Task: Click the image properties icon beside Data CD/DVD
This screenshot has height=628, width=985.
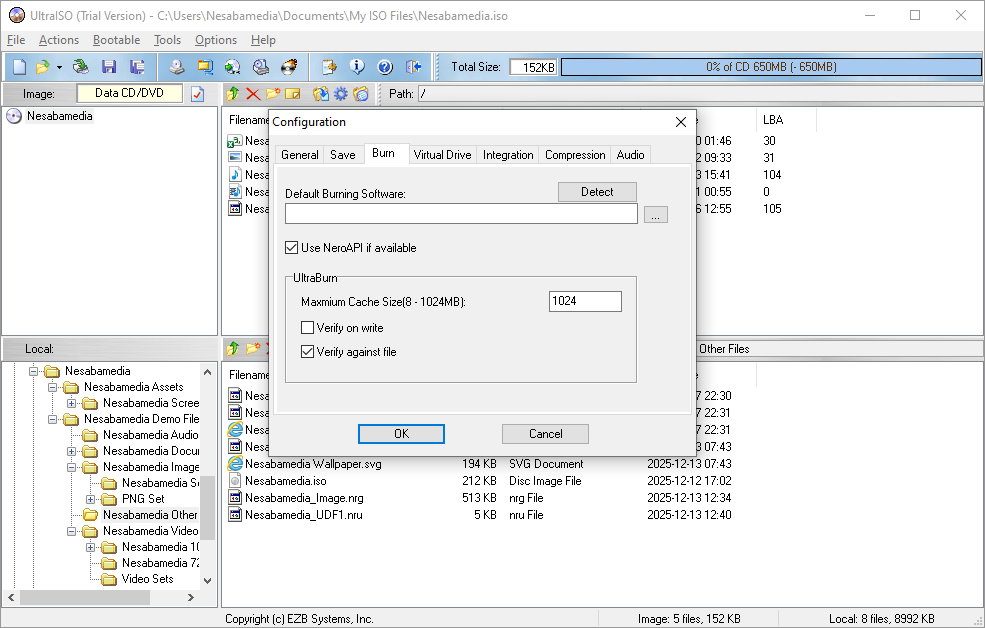Action: pos(197,94)
